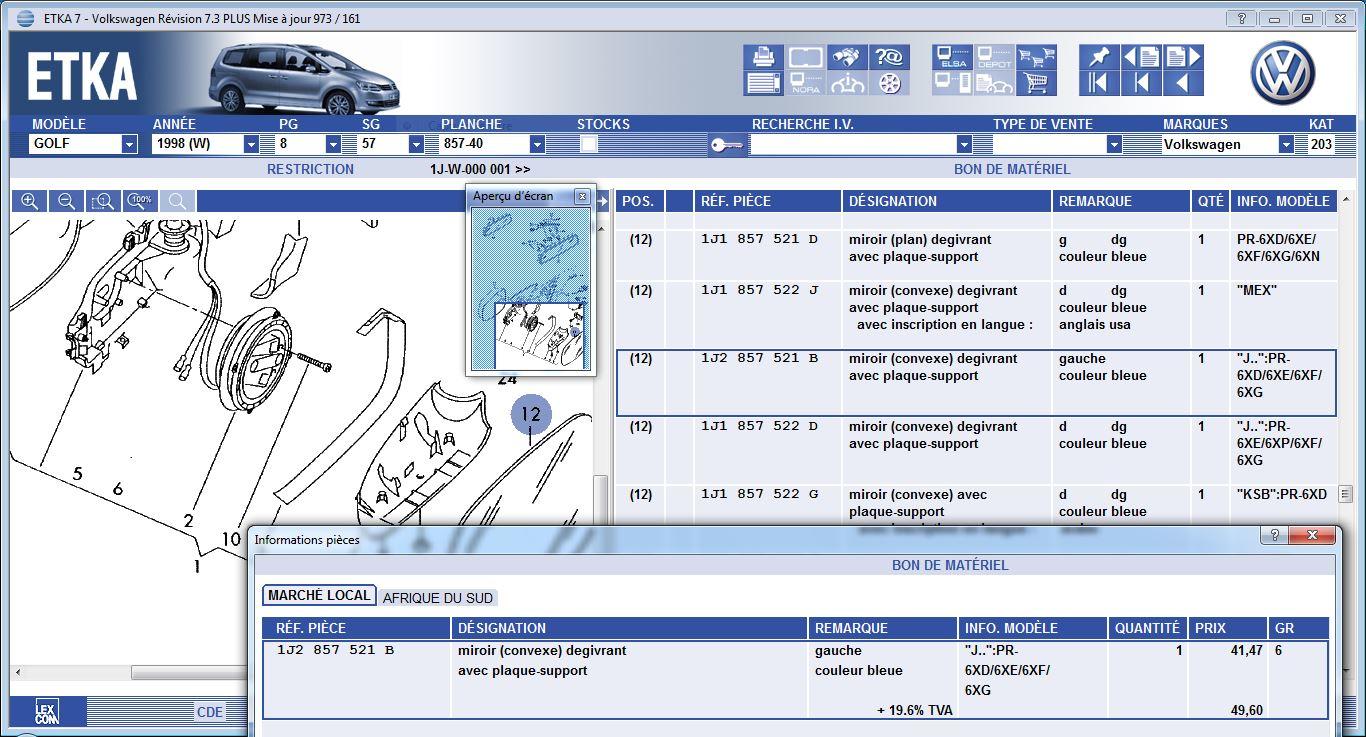1366x737 pixels.
Task: Click the DÉSIGNATION column header in parts list
Action: point(946,201)
